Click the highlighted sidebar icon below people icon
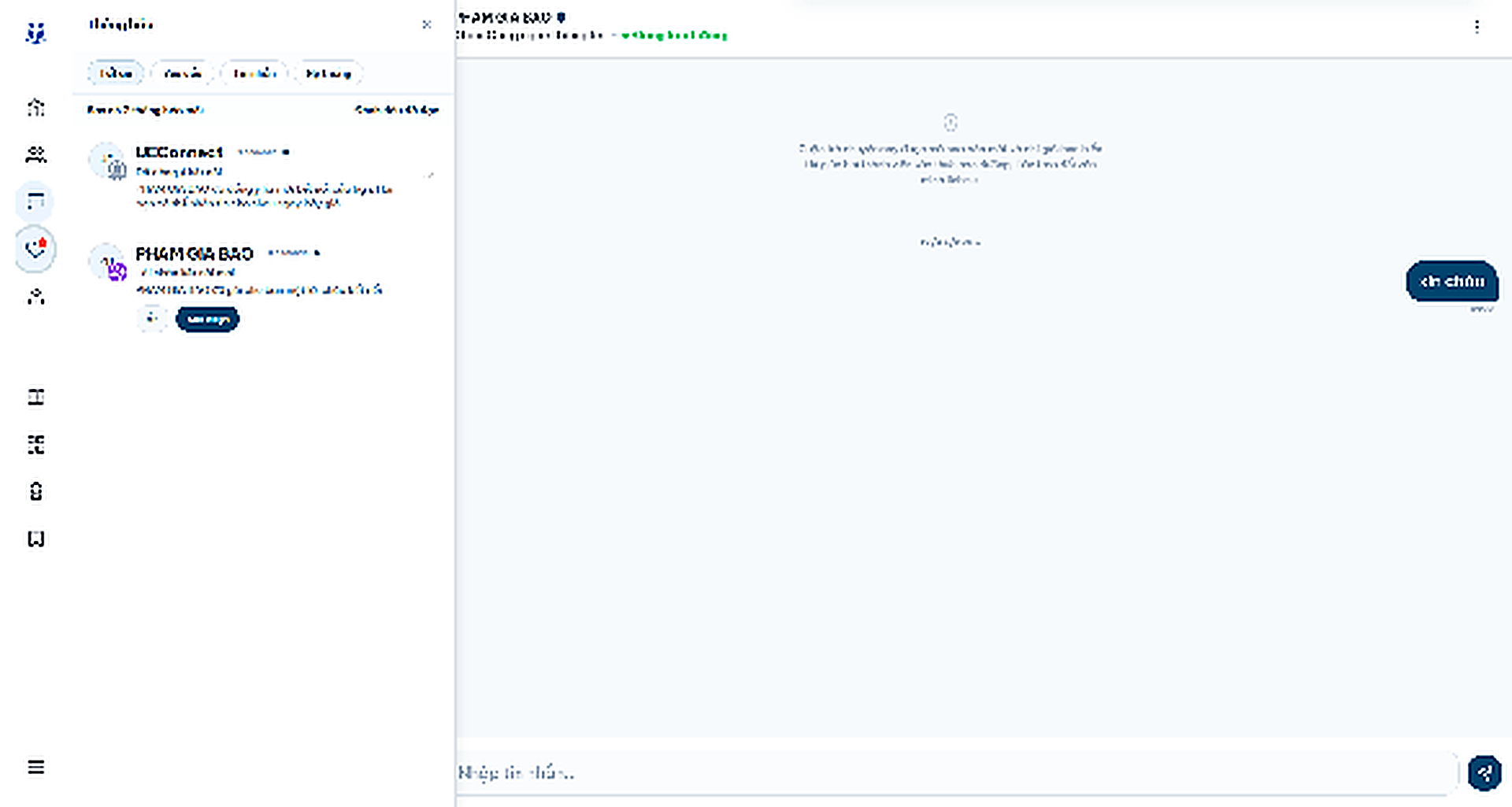 click(x=35, y=202)
